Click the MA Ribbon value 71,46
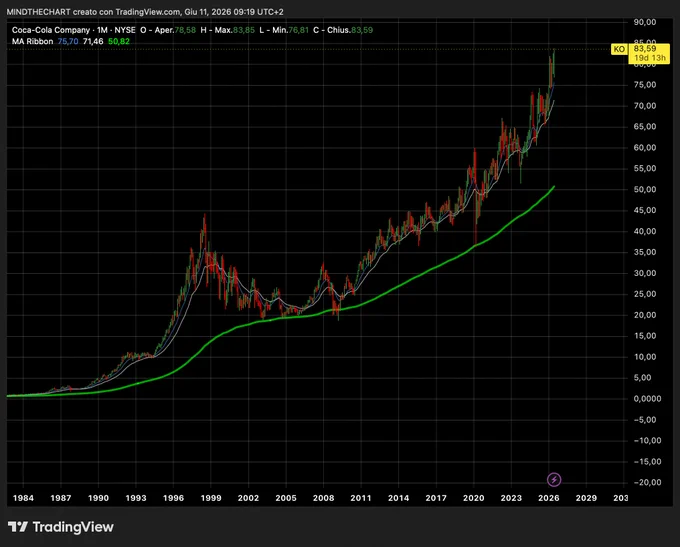680x547 pixels. 93,41
